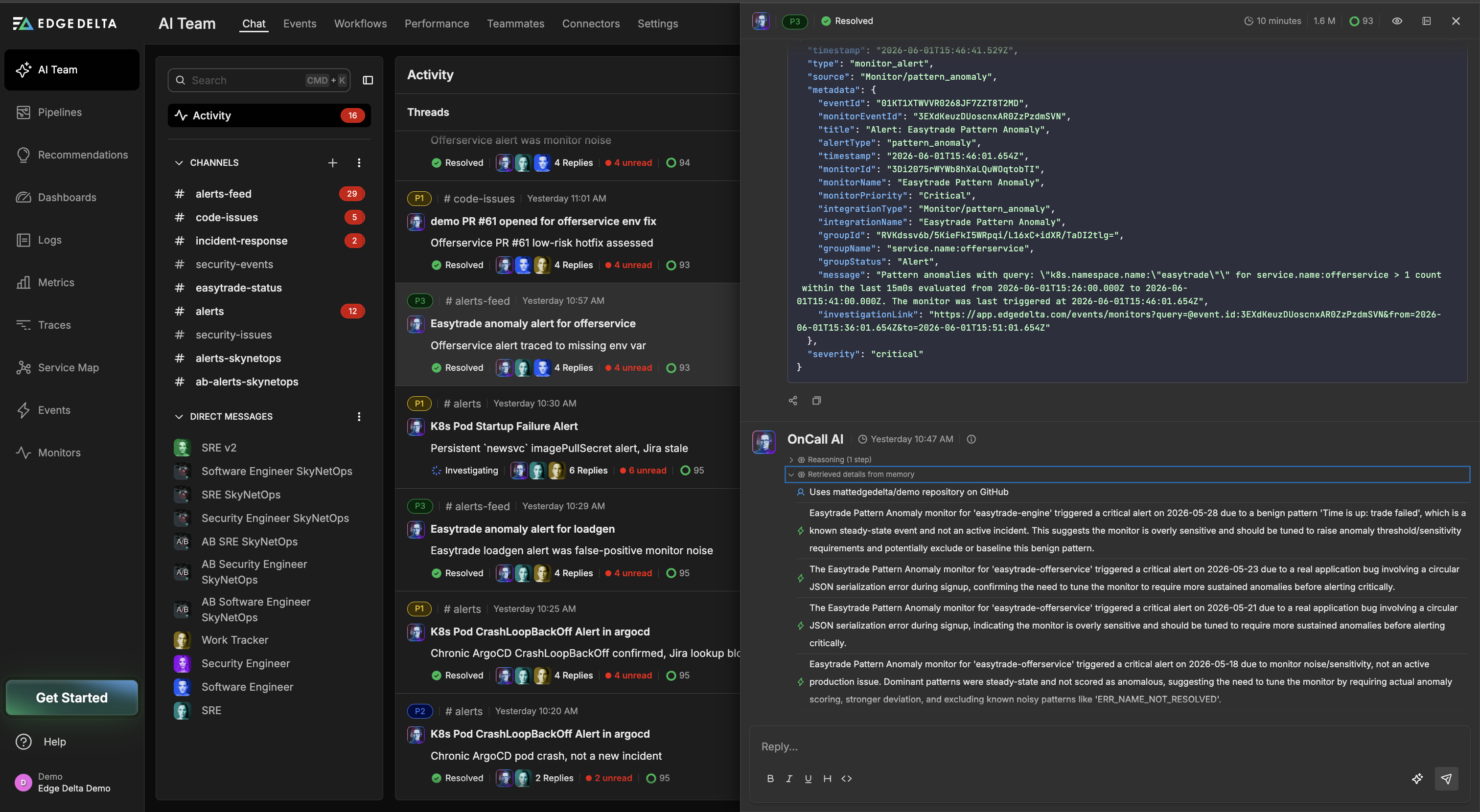Click the Resolved status in thread header
The height and width of the screenshot is (812, 1480).
pos(847,21)
